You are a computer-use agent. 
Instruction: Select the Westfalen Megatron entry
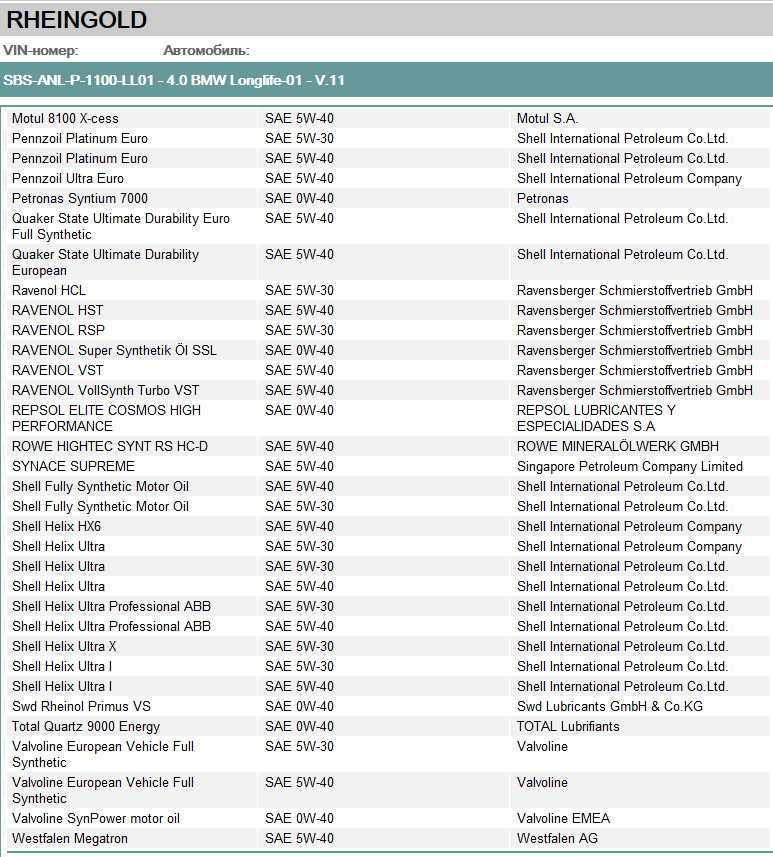[x=70, y=838]
